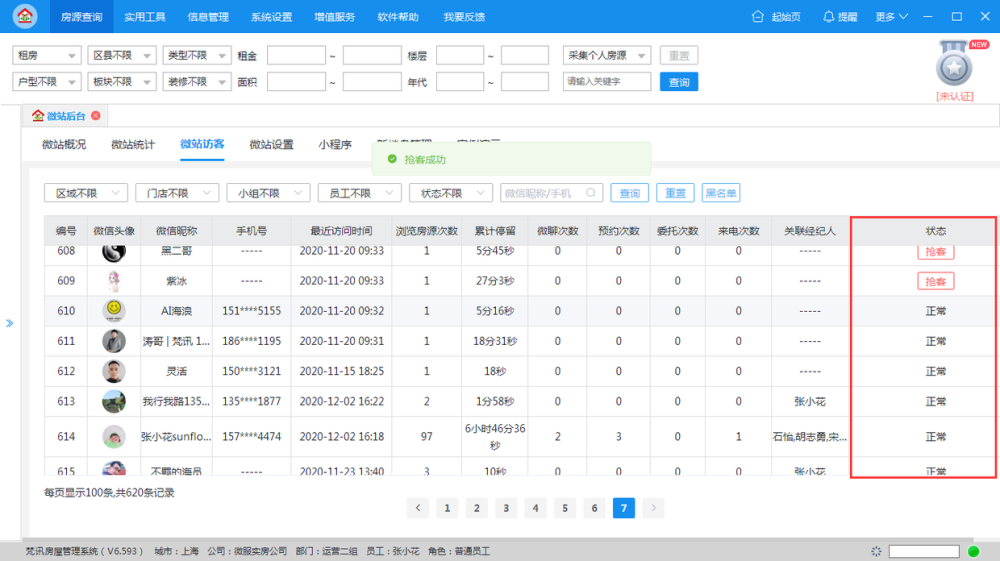Viewport: 1000px width, 561px height.
Task: Go to page 3
Action: click(x=506, y=508)
